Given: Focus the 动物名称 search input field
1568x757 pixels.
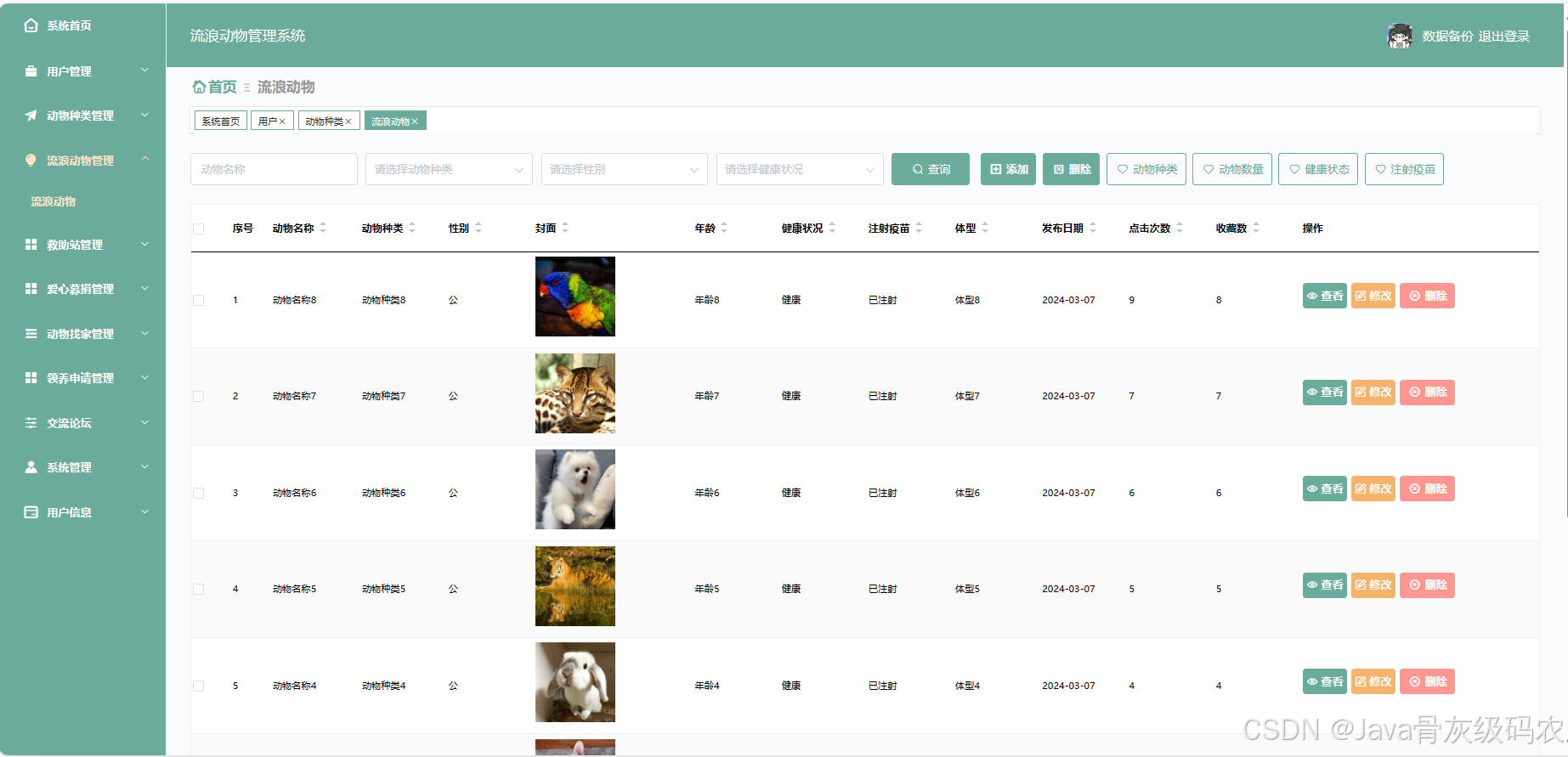Looking at the screenshot, I should pyautogui.click(x=274, y=169).
